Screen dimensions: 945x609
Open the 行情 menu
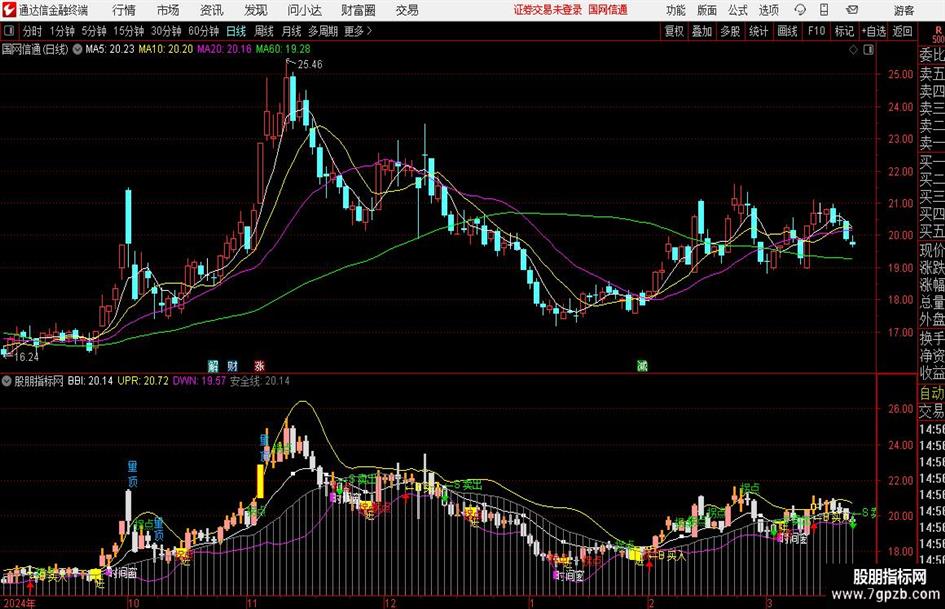(124, 10)
